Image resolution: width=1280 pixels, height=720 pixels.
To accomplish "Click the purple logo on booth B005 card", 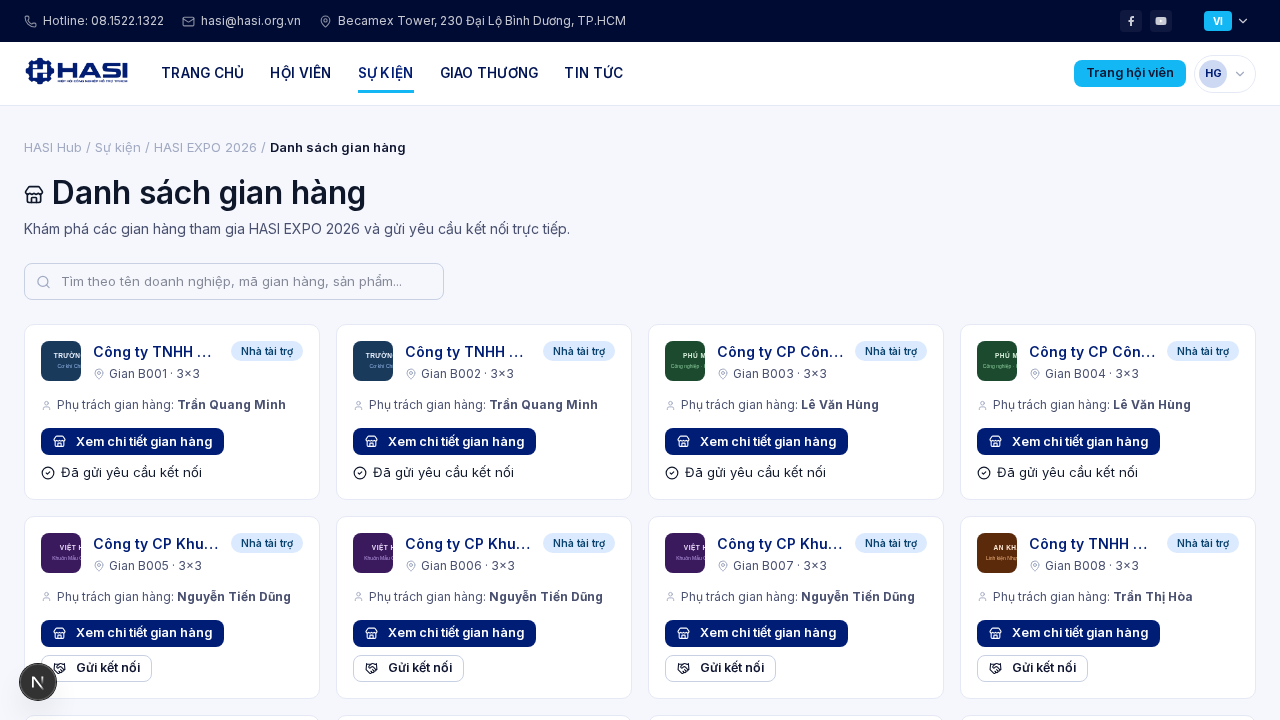I will (x=61, y=553).
